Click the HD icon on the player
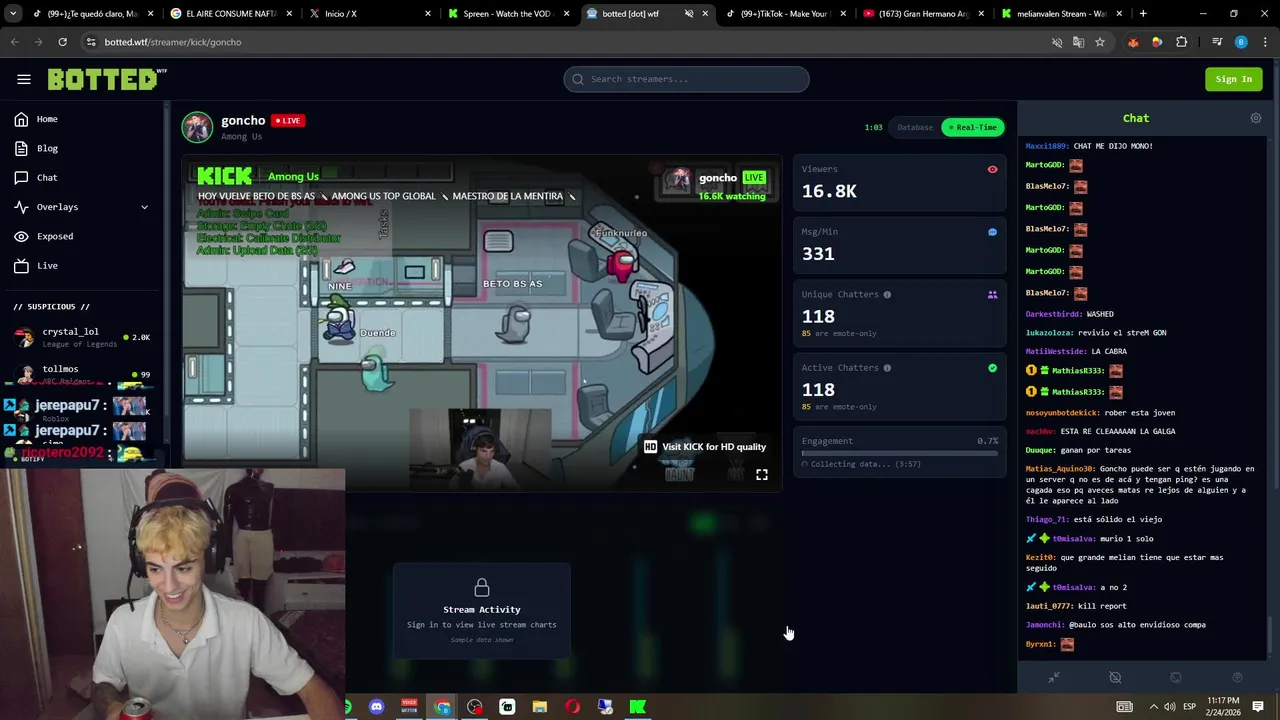Viewport: 1280px width, 720px height. point(650,447)
